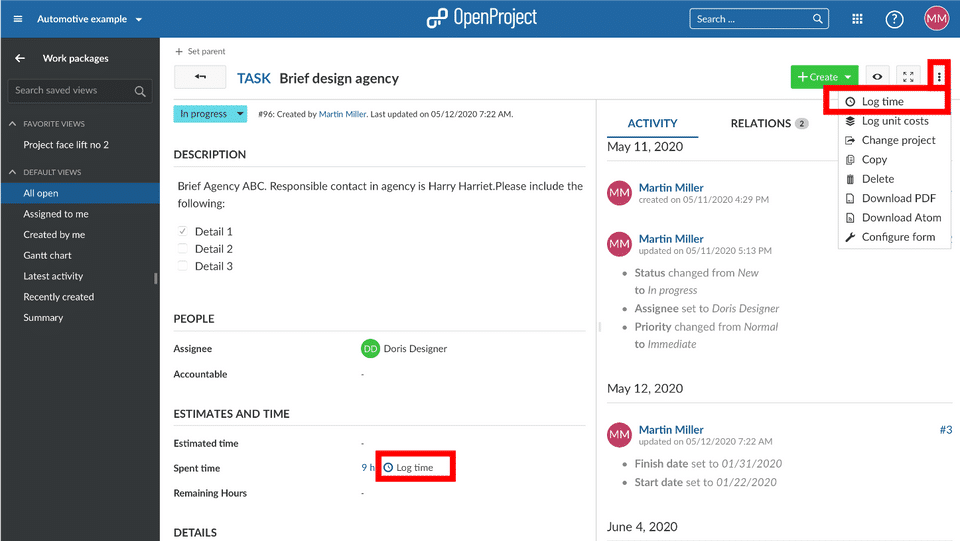Open the modules grid icon
This screenshot has width=960, height=541.
click(857, 19)
